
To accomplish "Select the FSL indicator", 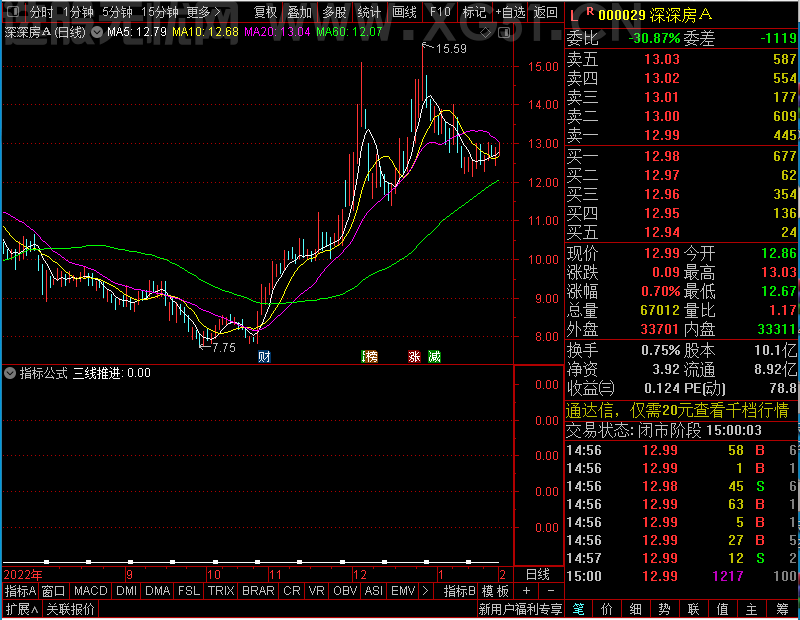I will point(189,591).
